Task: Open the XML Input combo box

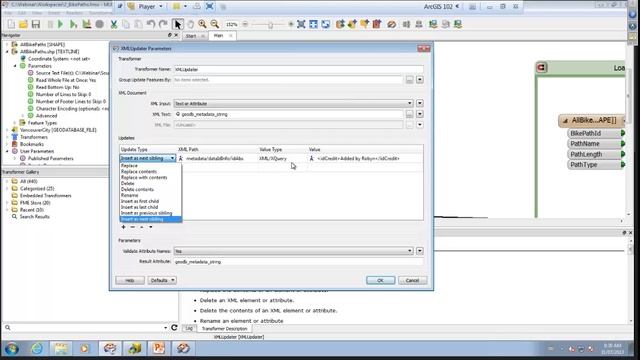Action: [293, 103]
